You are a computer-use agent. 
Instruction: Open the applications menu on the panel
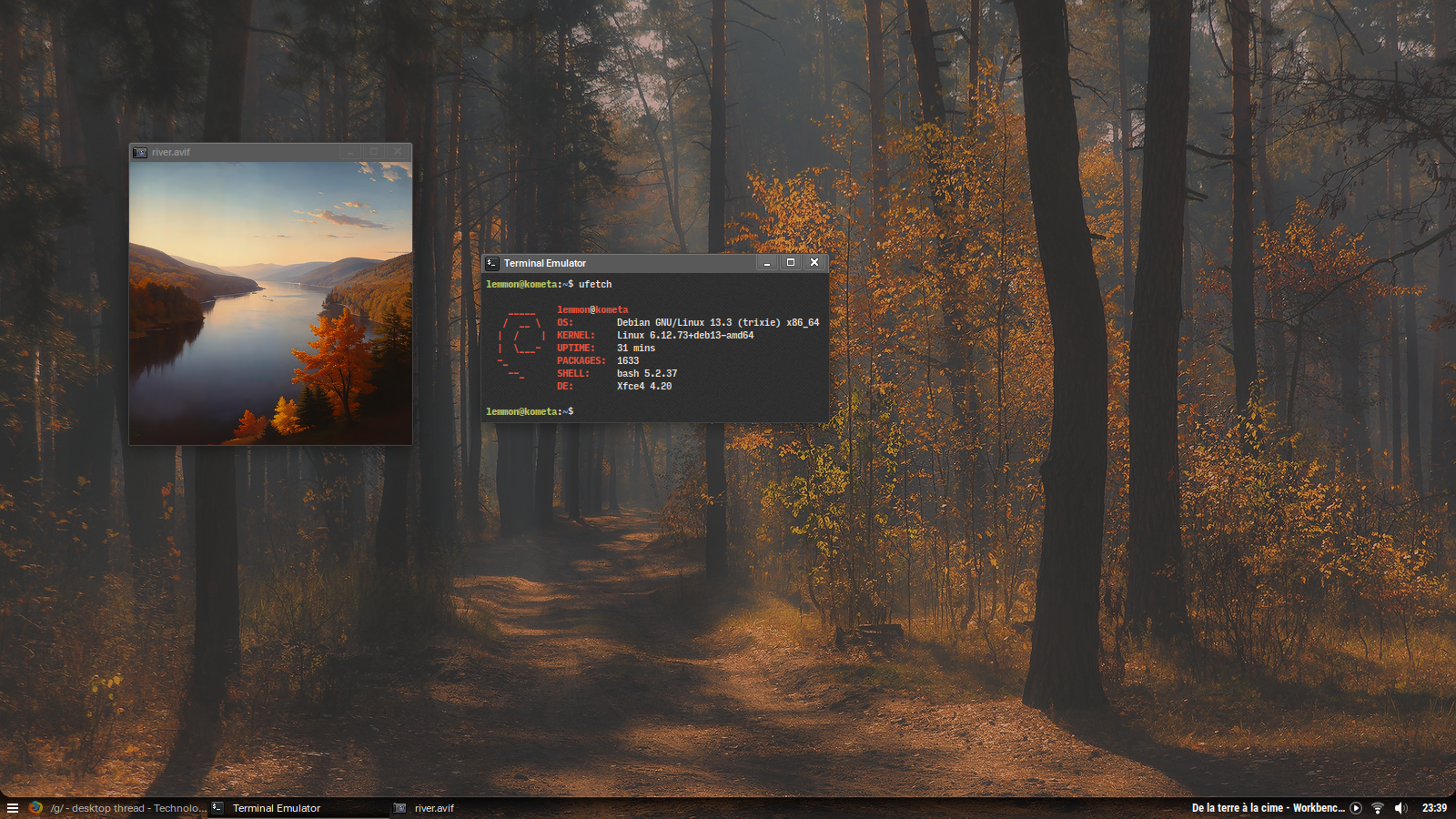coord(13,808)
